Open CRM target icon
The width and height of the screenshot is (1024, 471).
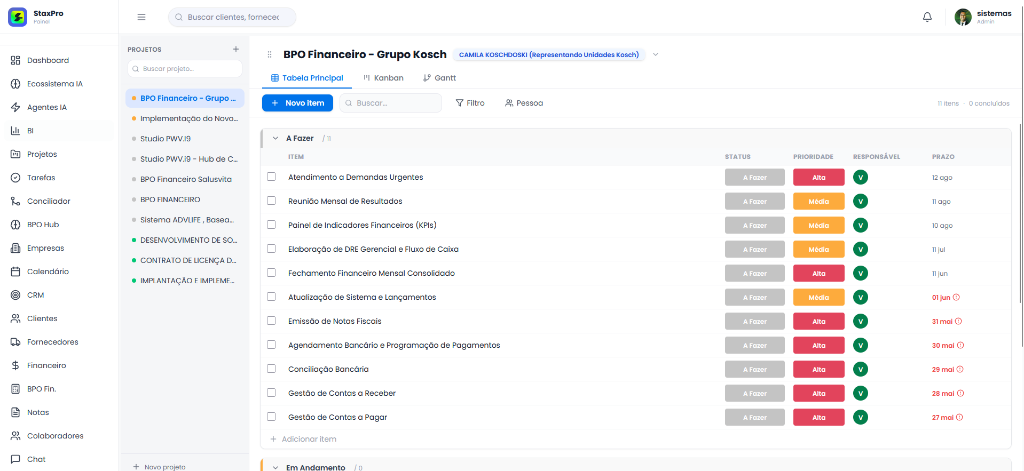point(16,295)
